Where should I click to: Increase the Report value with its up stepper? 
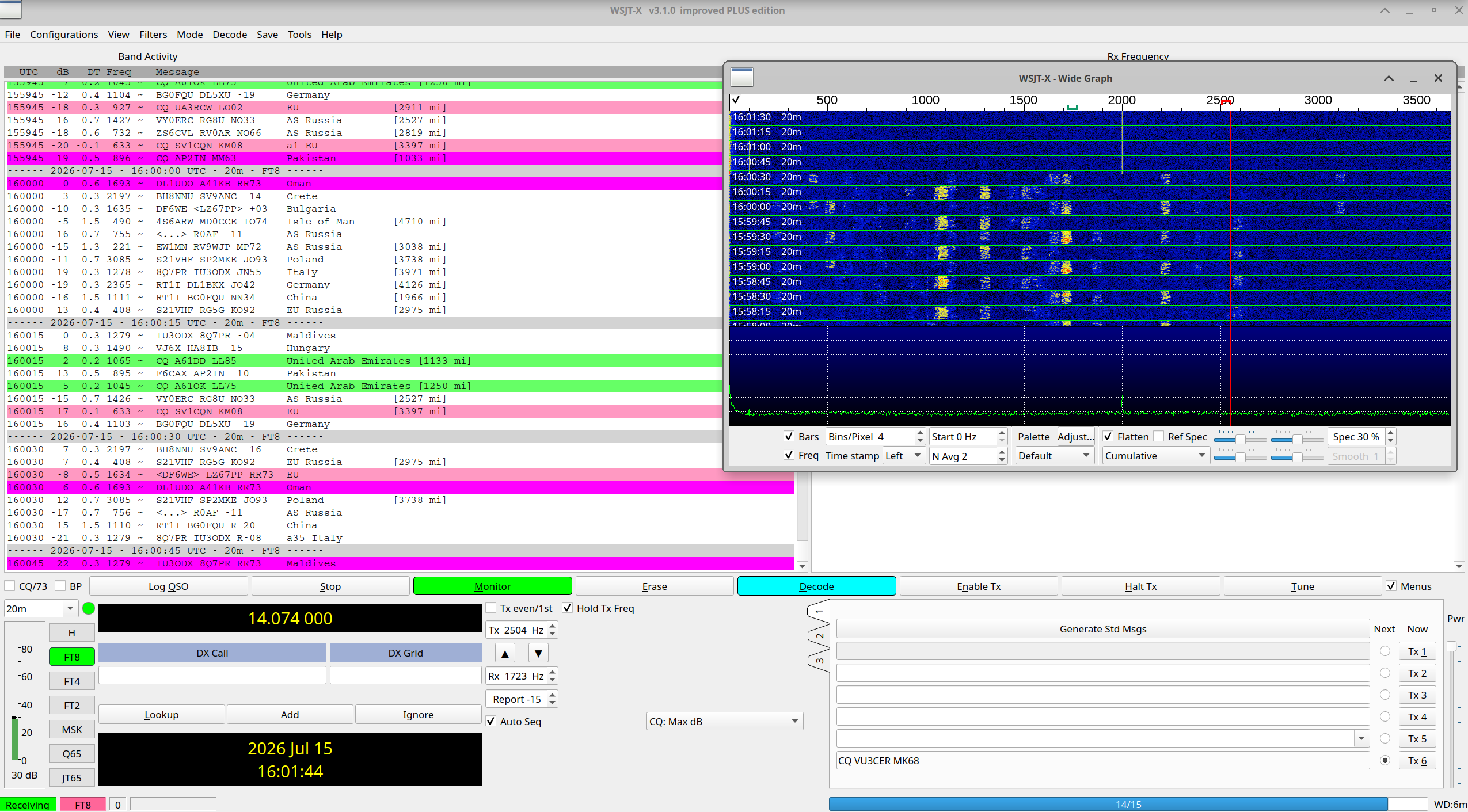553,695
